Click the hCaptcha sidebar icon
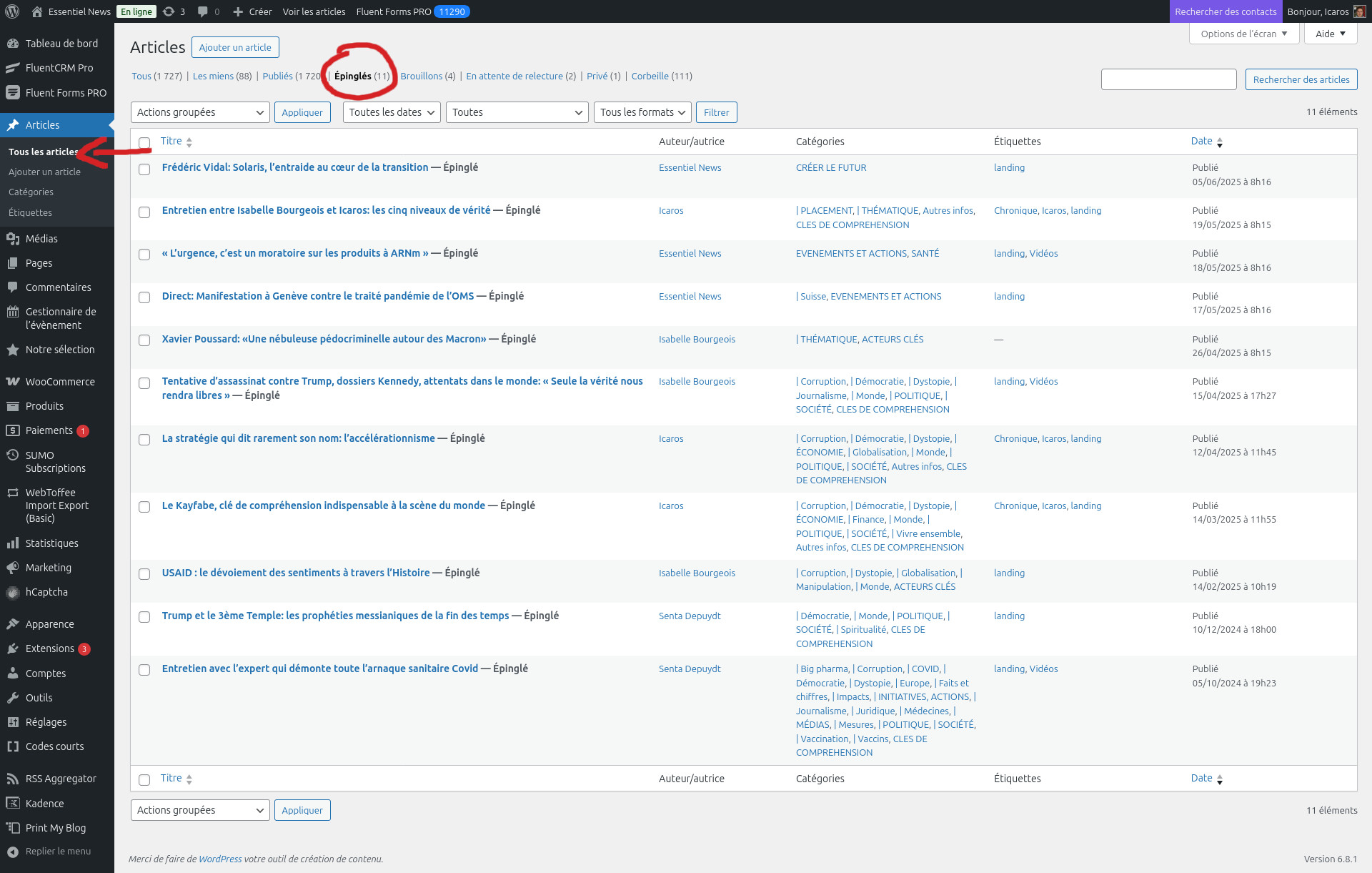 (12, 592)
